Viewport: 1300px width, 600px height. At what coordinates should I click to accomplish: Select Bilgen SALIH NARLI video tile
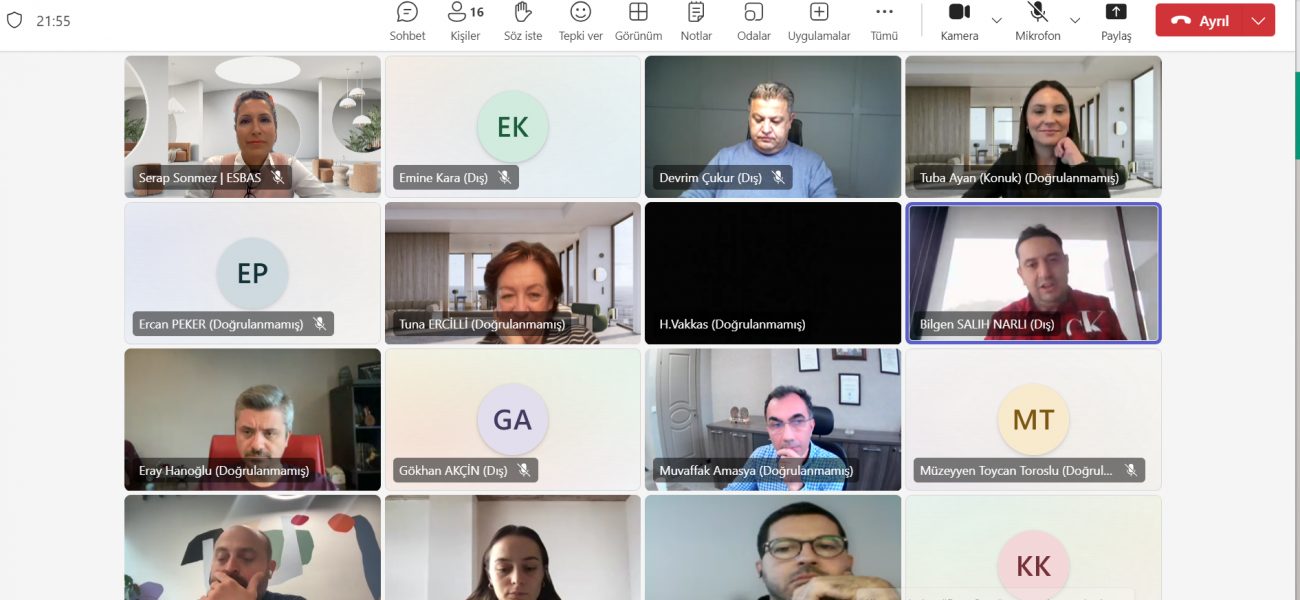pyautogui.click(x=1033, y=273)
